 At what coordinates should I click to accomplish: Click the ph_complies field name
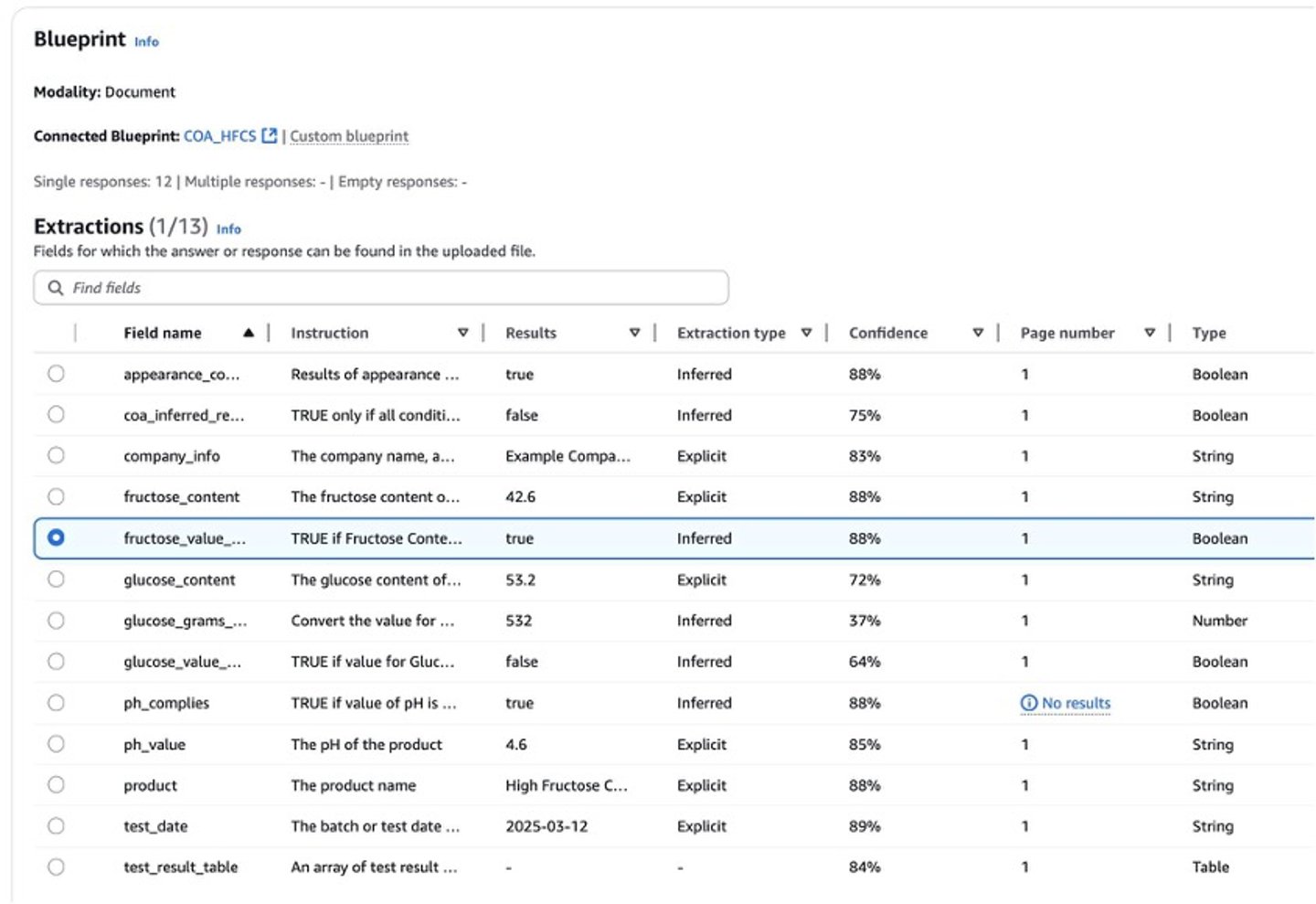[x=166, y=703]
